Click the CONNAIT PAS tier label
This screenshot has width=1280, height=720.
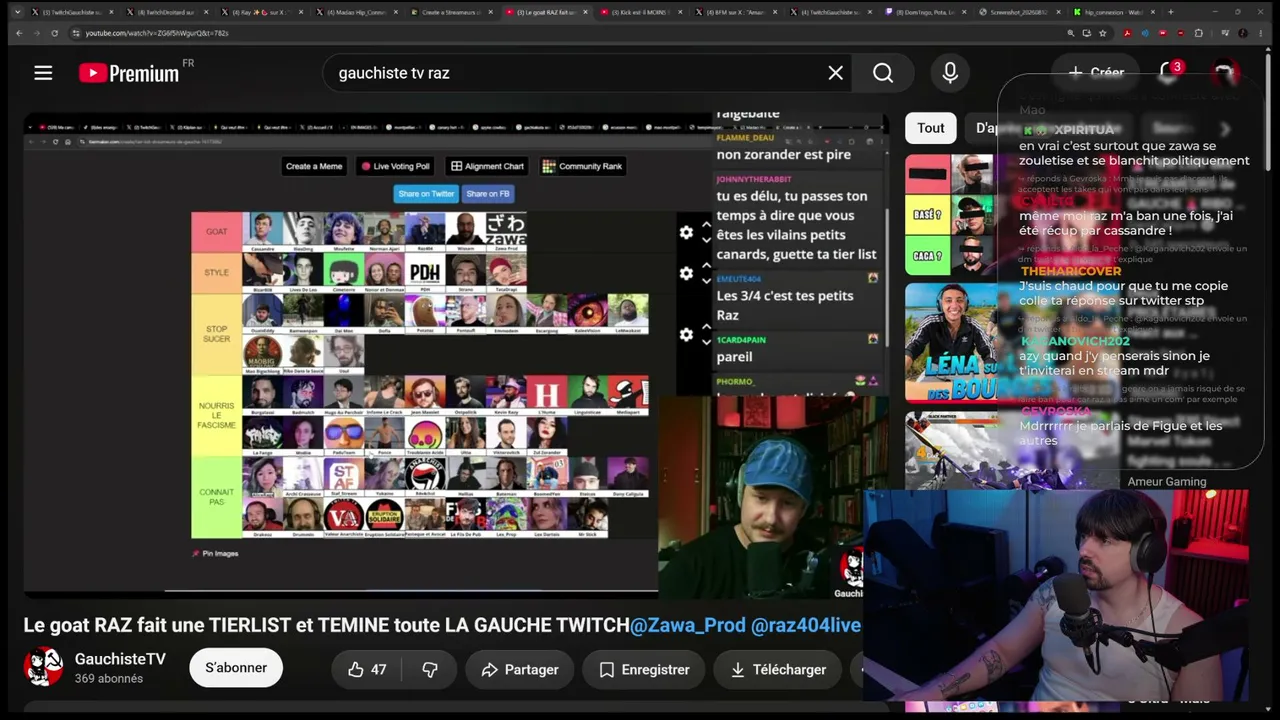217,497
